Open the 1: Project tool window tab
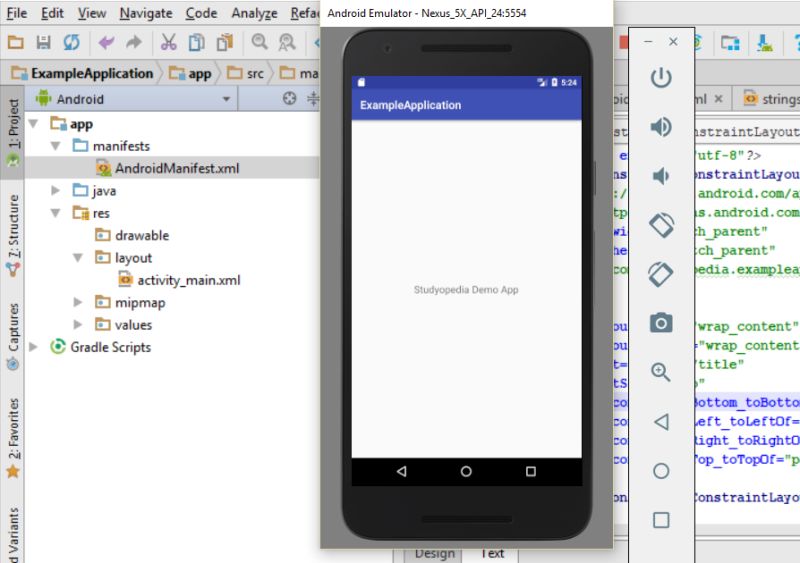Viewport: 800px width, 563px height. 13,132
